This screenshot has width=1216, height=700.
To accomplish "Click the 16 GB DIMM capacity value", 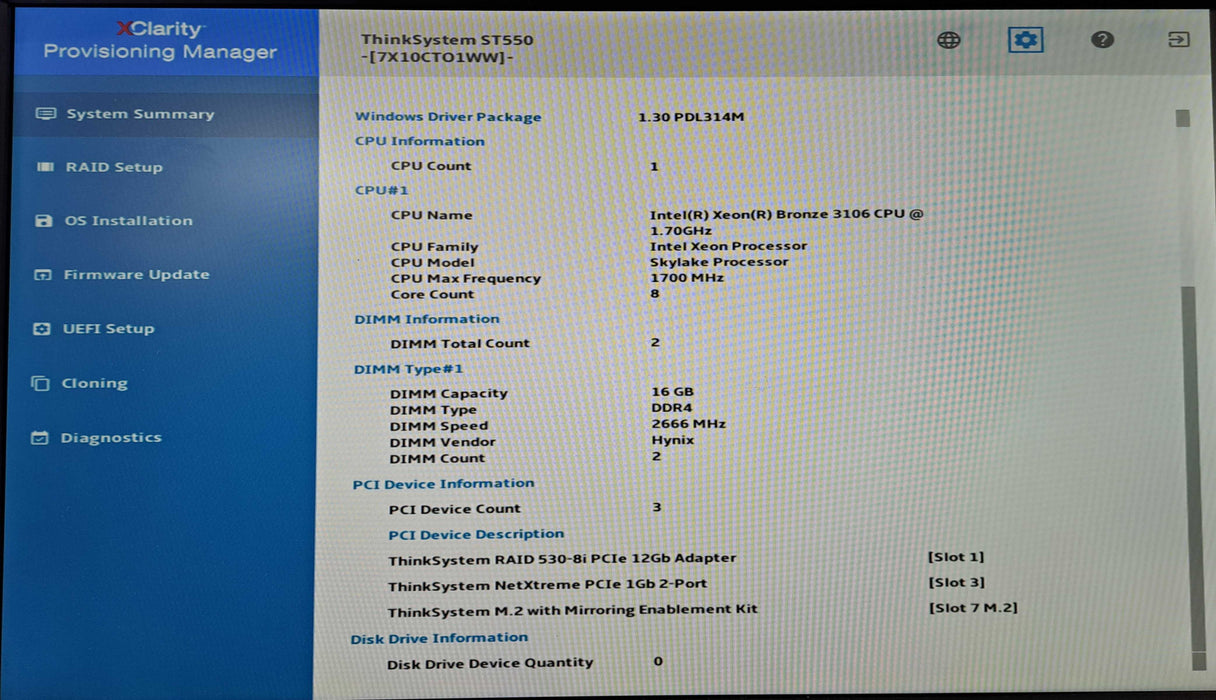I will (x=672, y=392).
